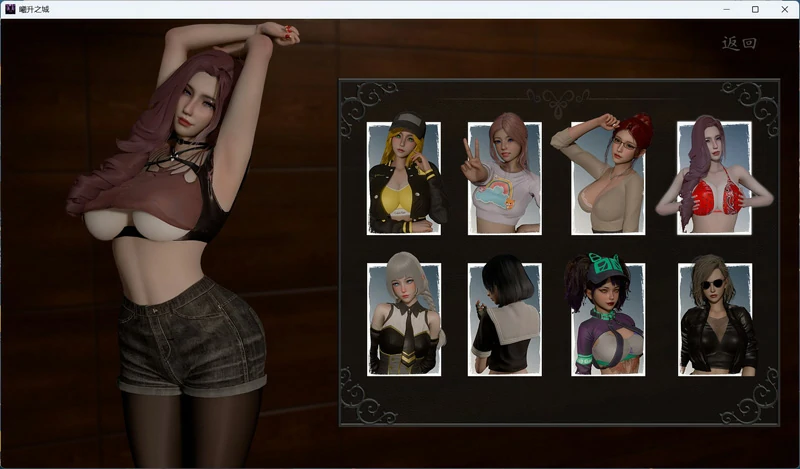This screenshot has width=800, height=469.
Task: Choose the silver-haired character with necktie
Action: (x=403, y=319)
